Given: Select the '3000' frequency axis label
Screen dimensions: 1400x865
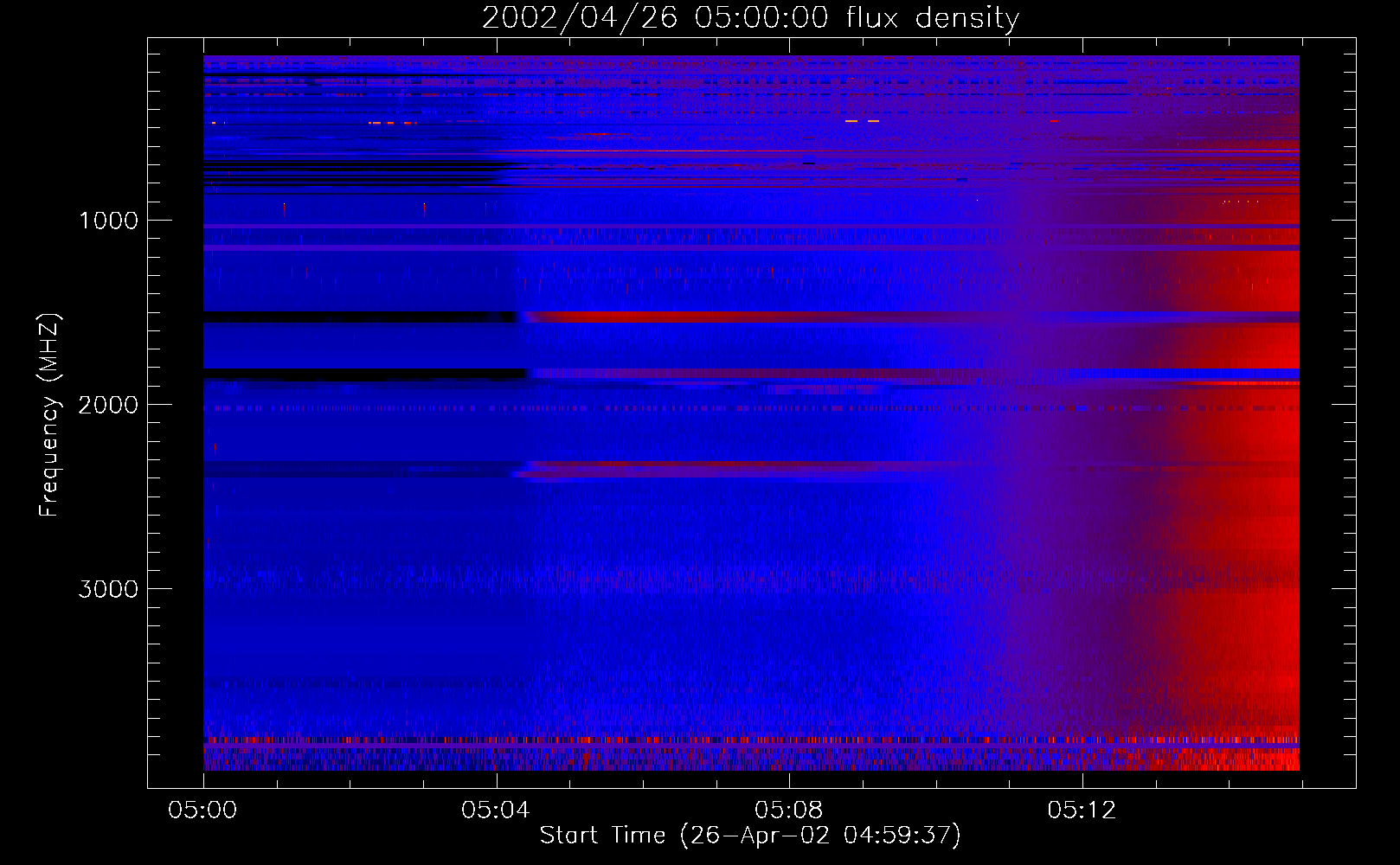Looking at the screenshot, I should [x=108, y=589].
